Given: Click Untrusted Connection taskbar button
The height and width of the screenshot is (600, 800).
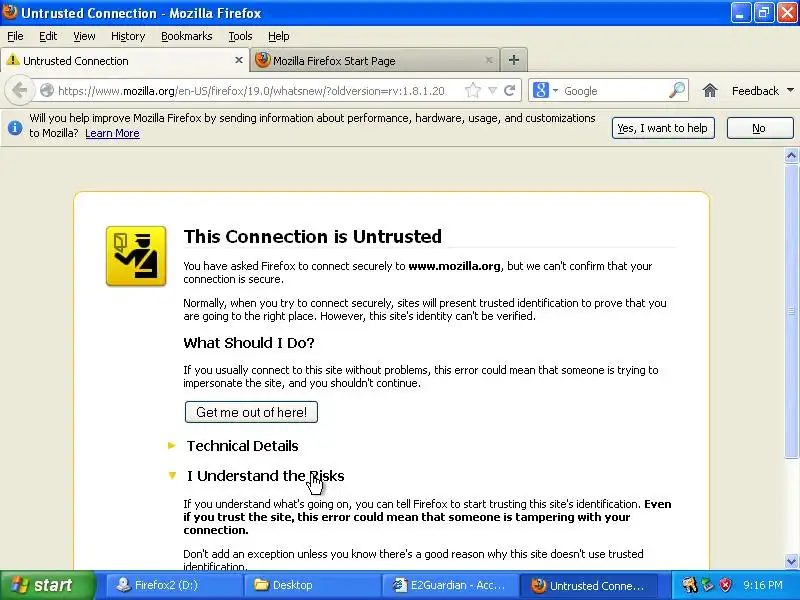Looking at the screenshot, I should 588,585.
